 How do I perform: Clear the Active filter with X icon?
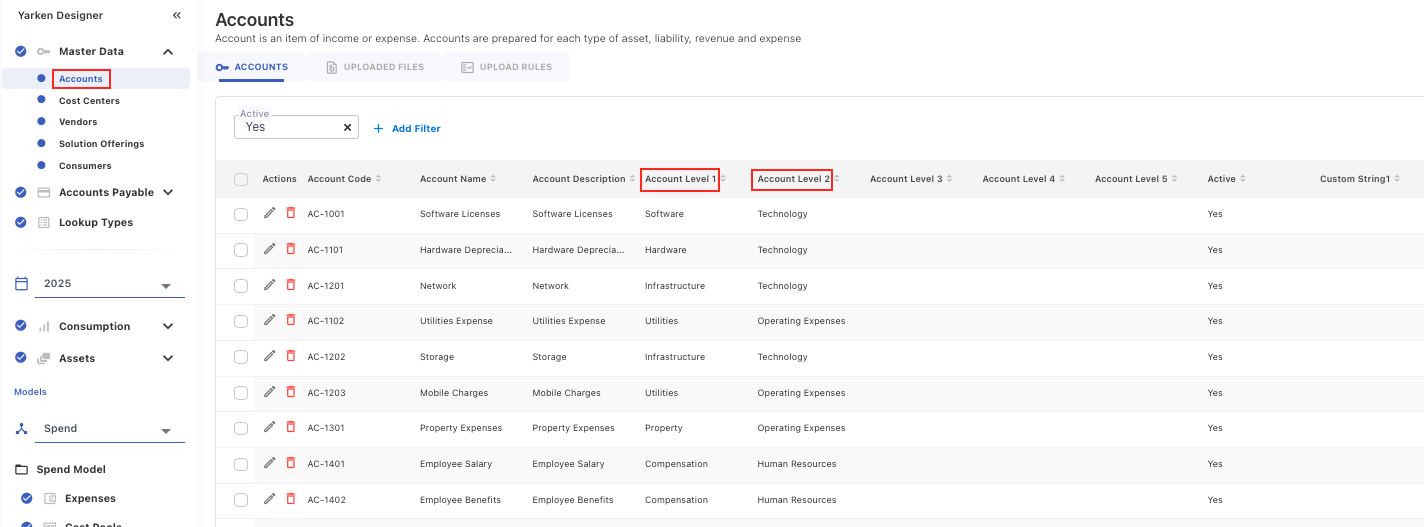click(x=347, y=128)
